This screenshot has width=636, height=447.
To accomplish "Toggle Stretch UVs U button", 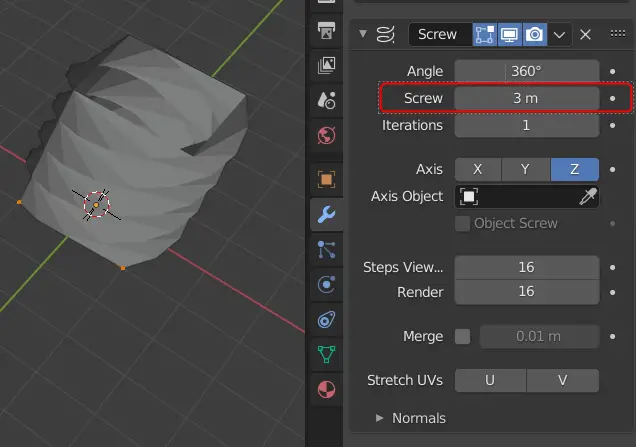I will click(490, 380).
